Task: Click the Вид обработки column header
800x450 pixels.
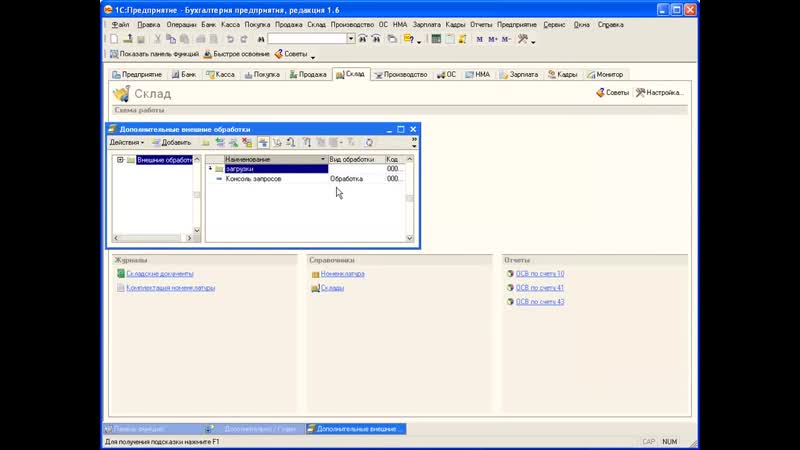Action: [356, 160]
